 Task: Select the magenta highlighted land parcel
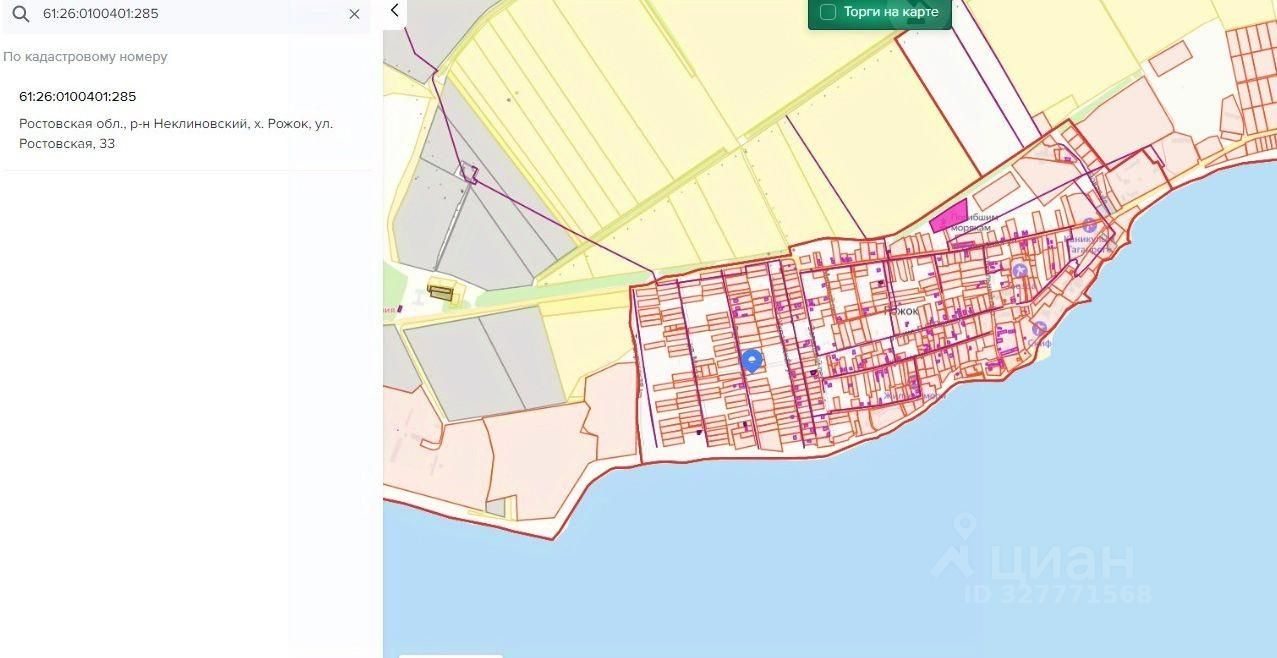948,215
